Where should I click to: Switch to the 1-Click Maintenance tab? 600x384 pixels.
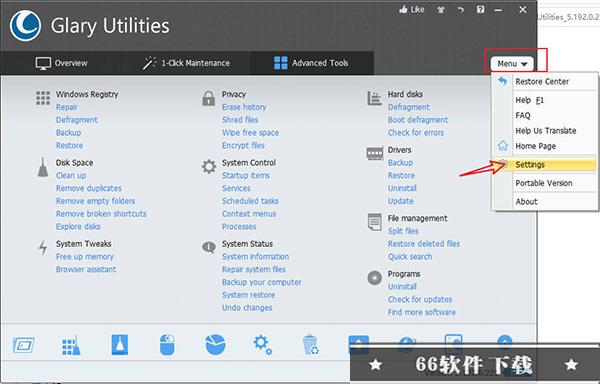(x=186, y=63)
